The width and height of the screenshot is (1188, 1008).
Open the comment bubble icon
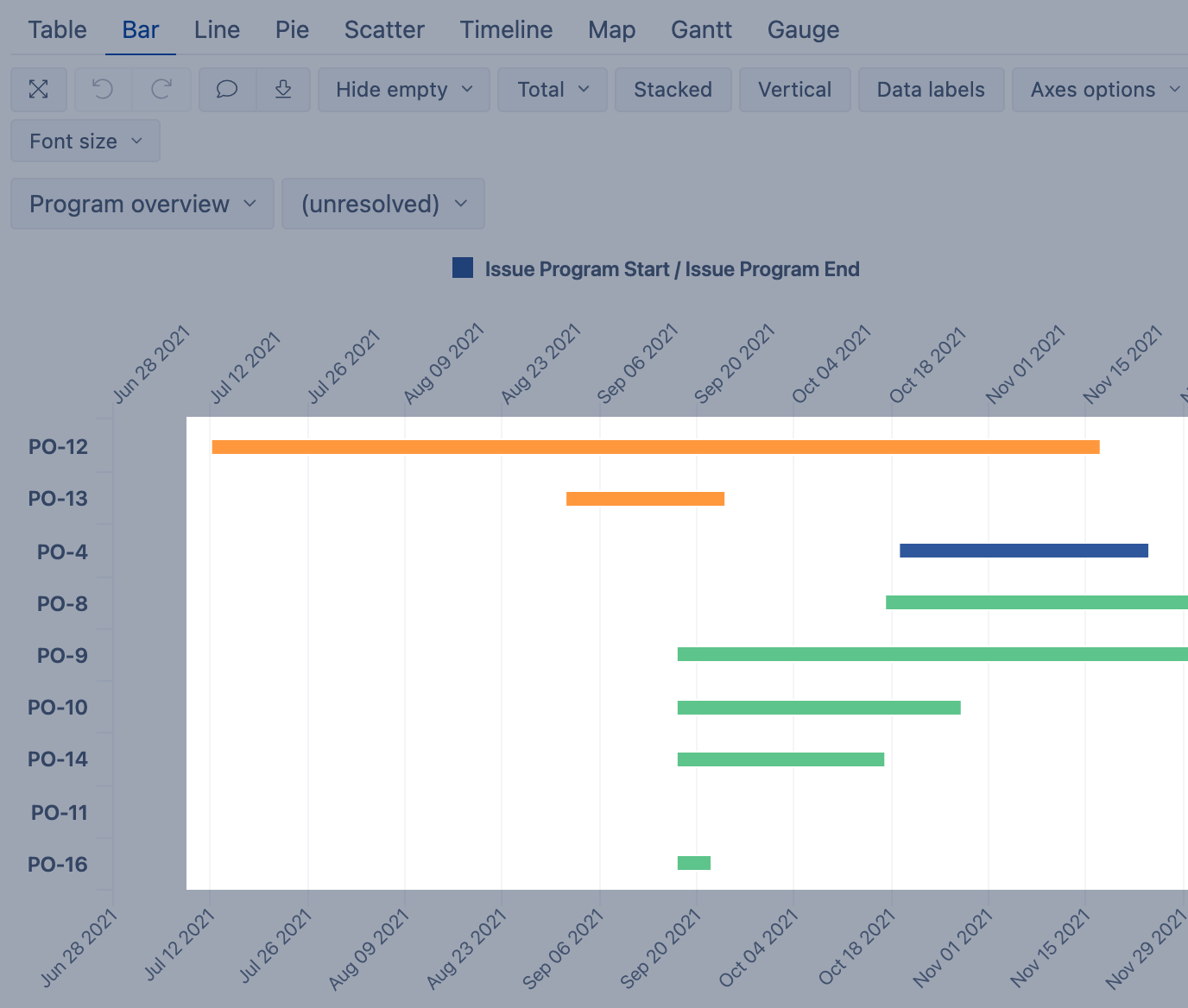coord(227,90)
